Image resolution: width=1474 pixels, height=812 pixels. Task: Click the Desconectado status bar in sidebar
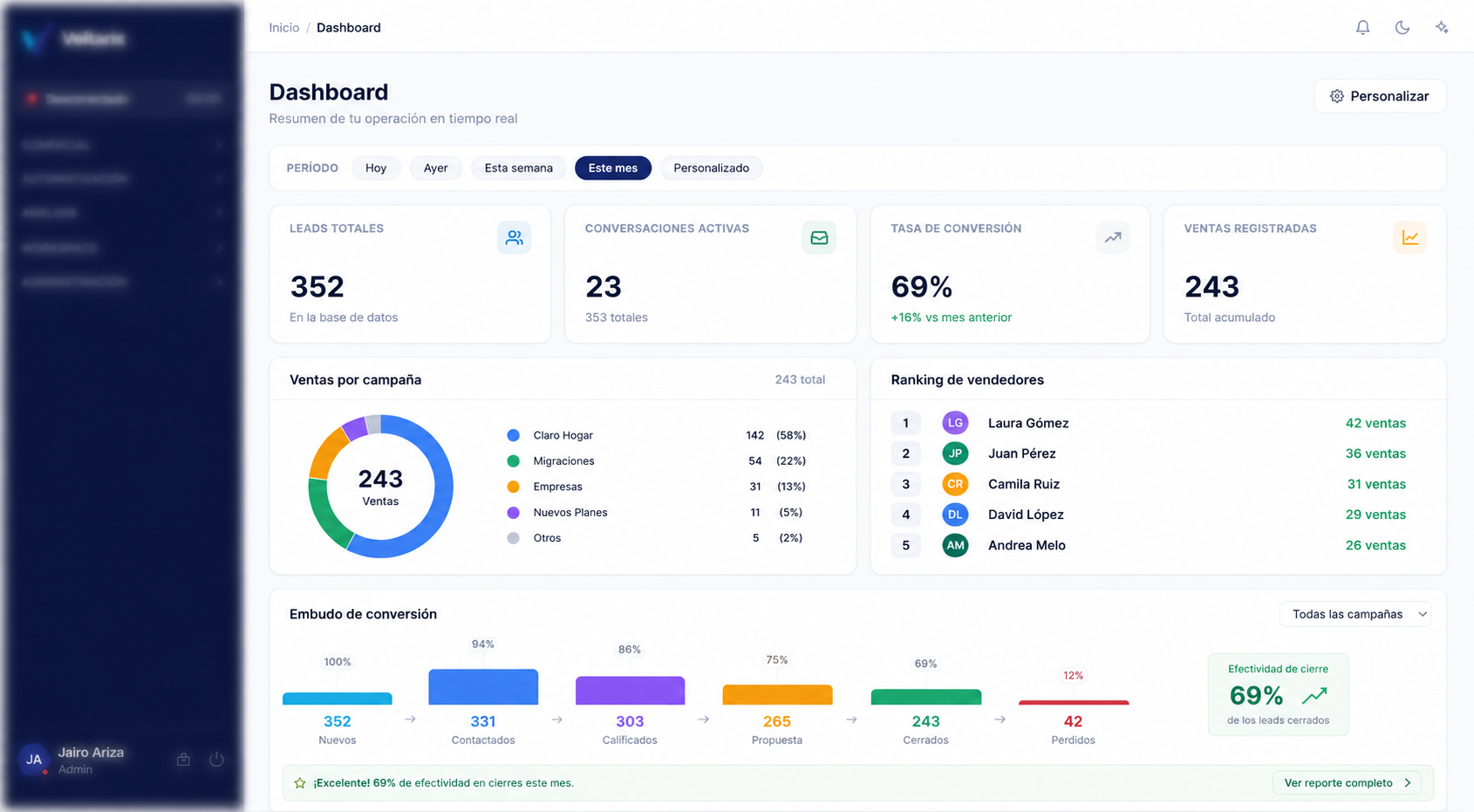point(122,99)
